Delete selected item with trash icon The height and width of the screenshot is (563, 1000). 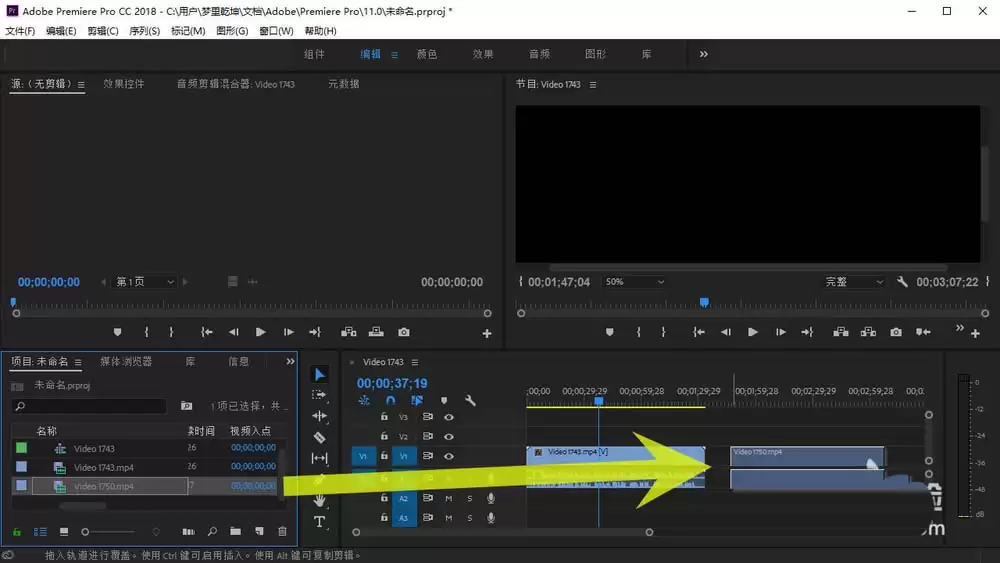[x=282, y=531]
